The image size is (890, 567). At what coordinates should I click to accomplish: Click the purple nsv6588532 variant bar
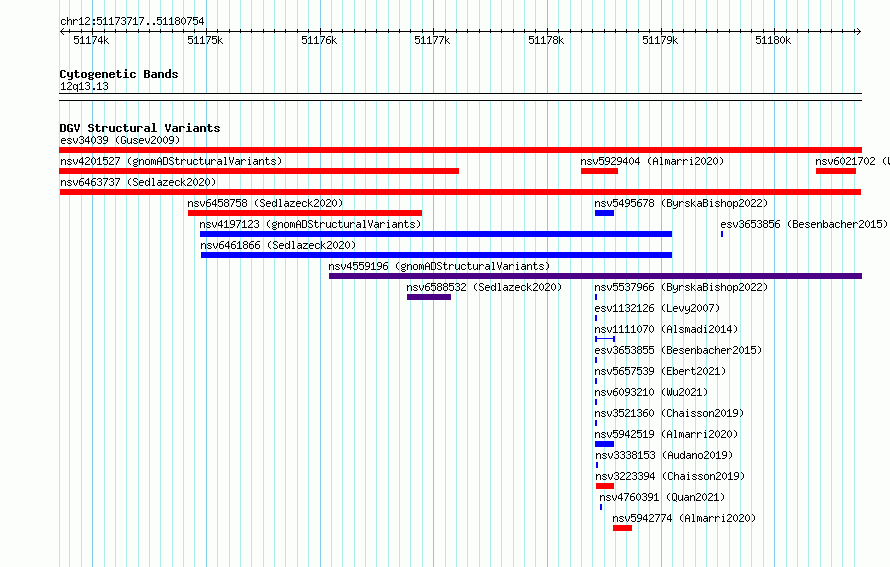[x=429, y=297]
